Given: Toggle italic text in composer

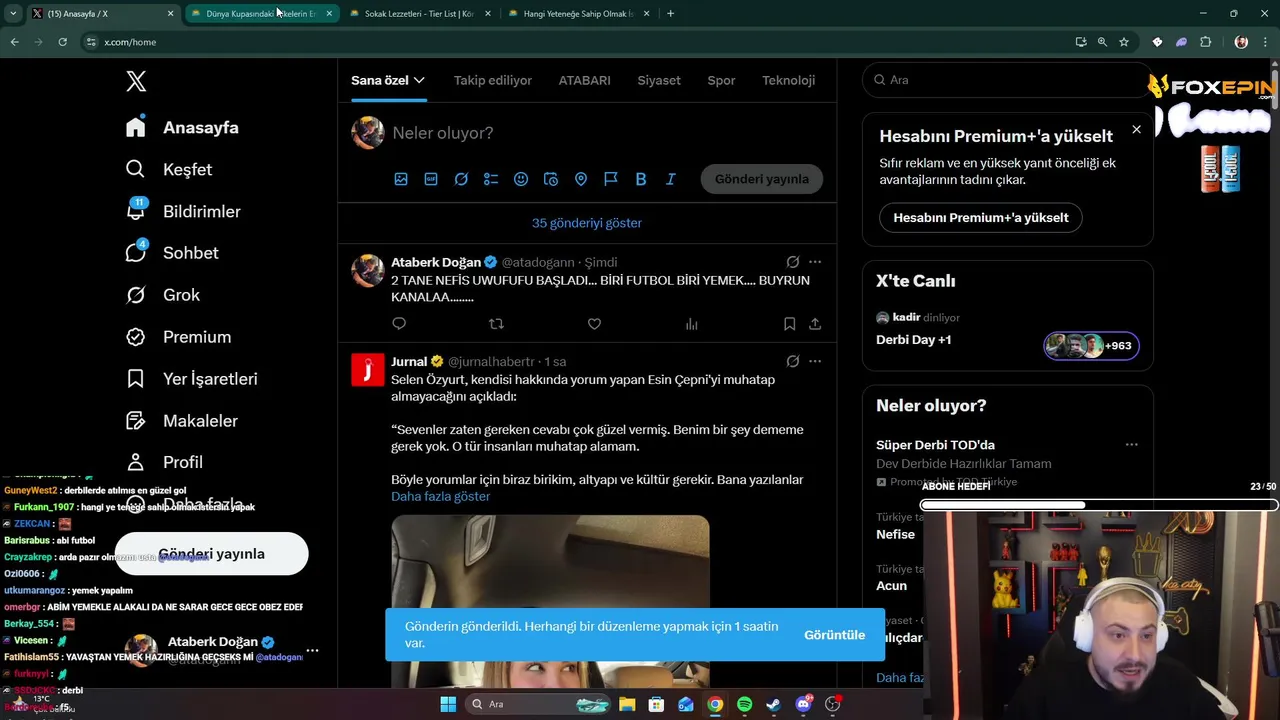Looking at the screenshot, I should pos(671,179).
